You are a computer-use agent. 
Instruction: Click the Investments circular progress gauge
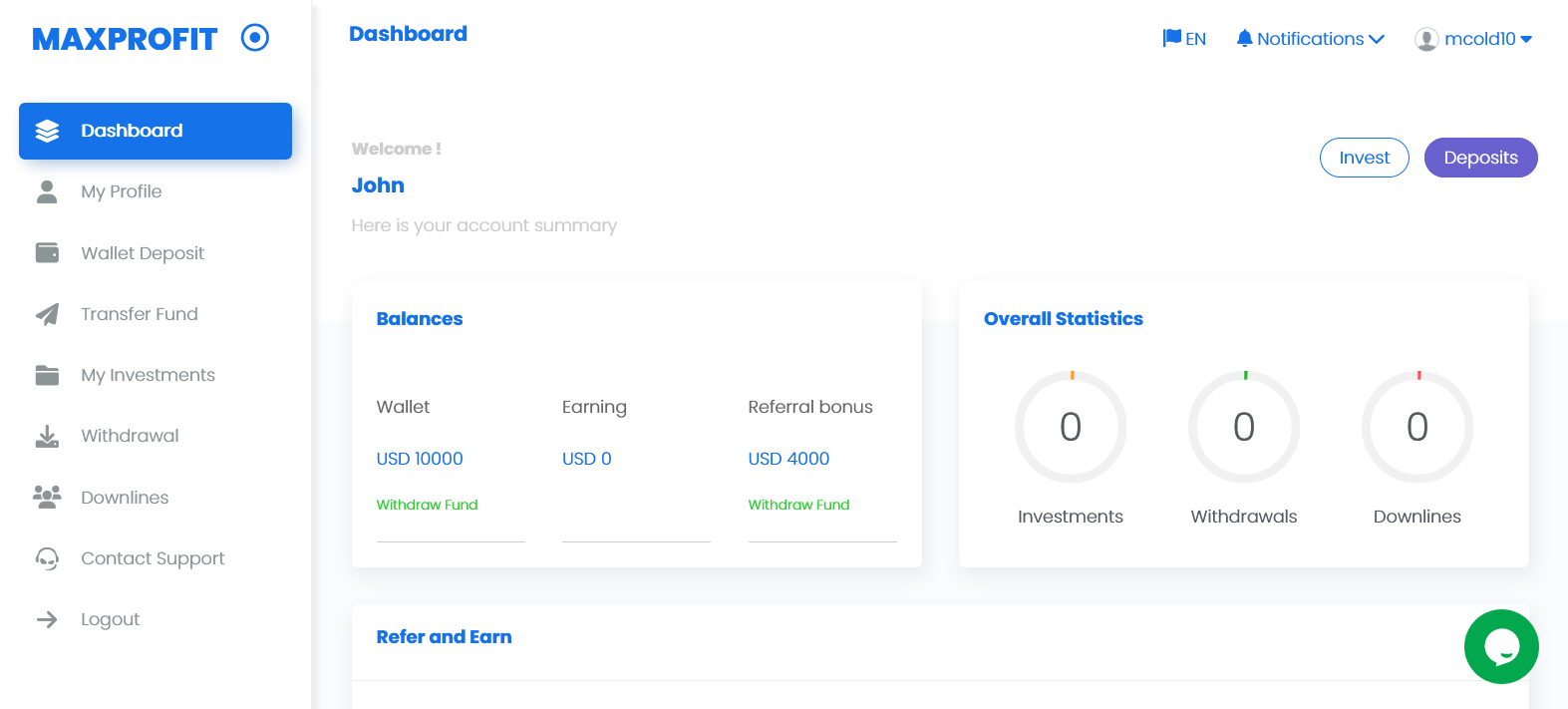(1070, 427)
